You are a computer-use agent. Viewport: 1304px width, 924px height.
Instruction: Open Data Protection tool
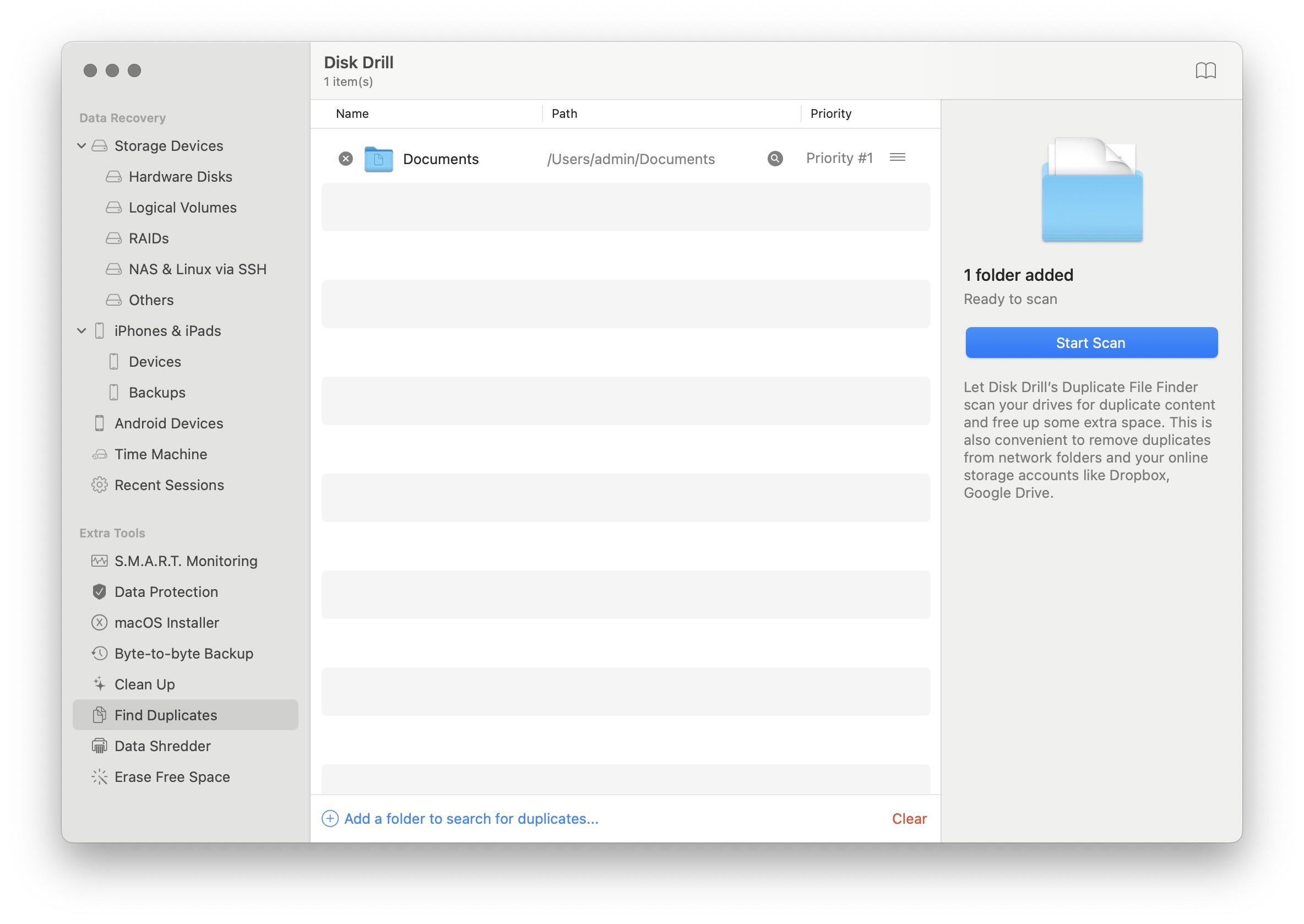pyautogui.click(x=166, y=592)
